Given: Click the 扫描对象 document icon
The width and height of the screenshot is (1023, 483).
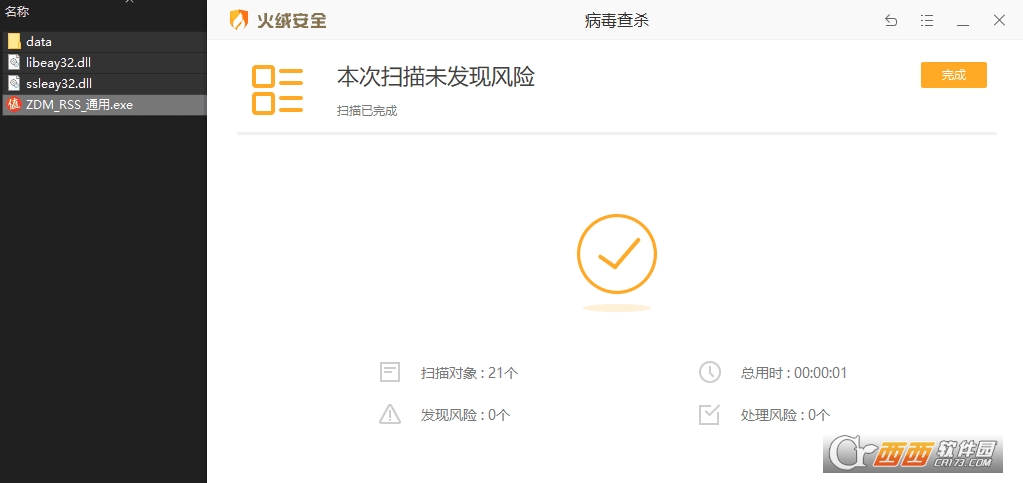Looking at the screenshot, I should (x=389, y=373).
